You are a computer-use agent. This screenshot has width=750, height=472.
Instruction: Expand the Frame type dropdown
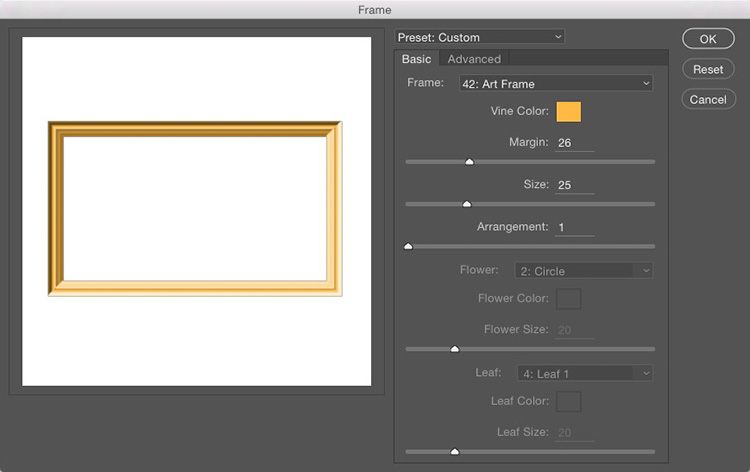(x=555, y=83)
